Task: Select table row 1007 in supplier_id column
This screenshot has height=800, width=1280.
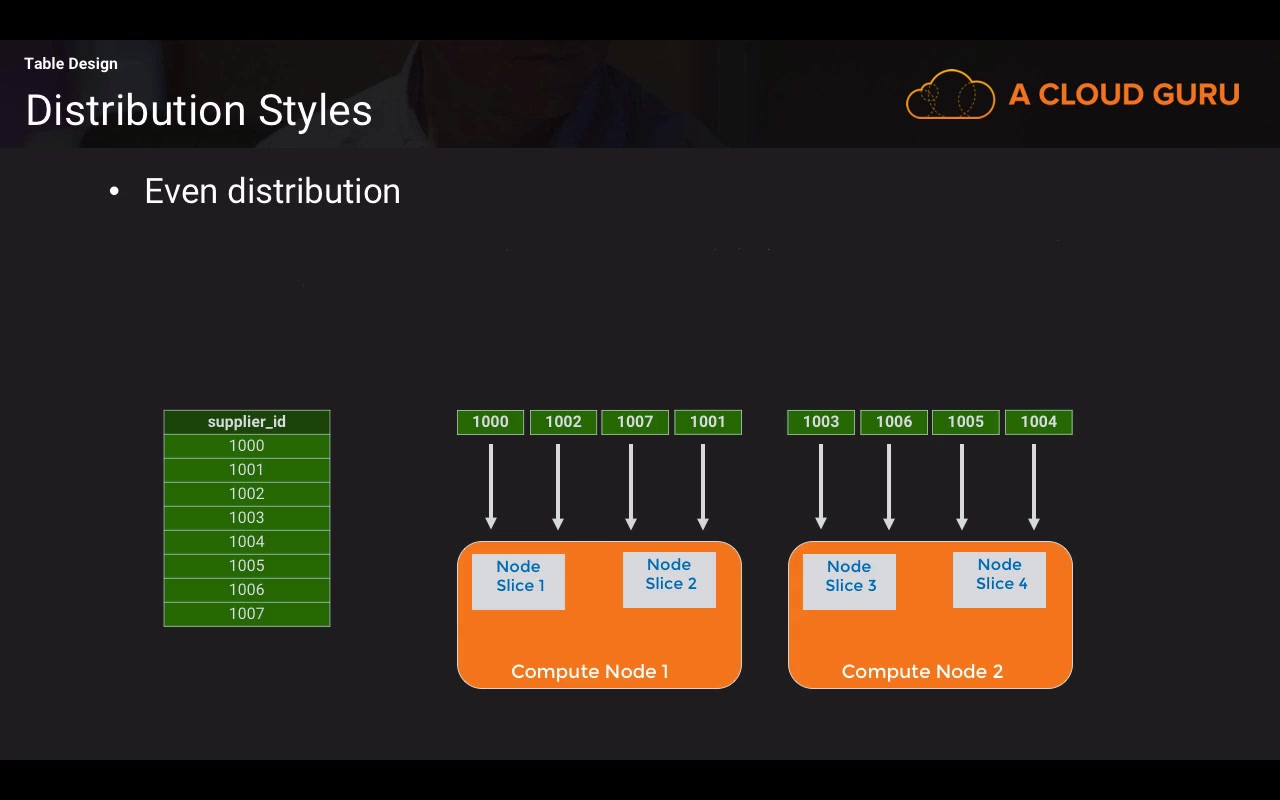Action: click(x=247, y=614)
